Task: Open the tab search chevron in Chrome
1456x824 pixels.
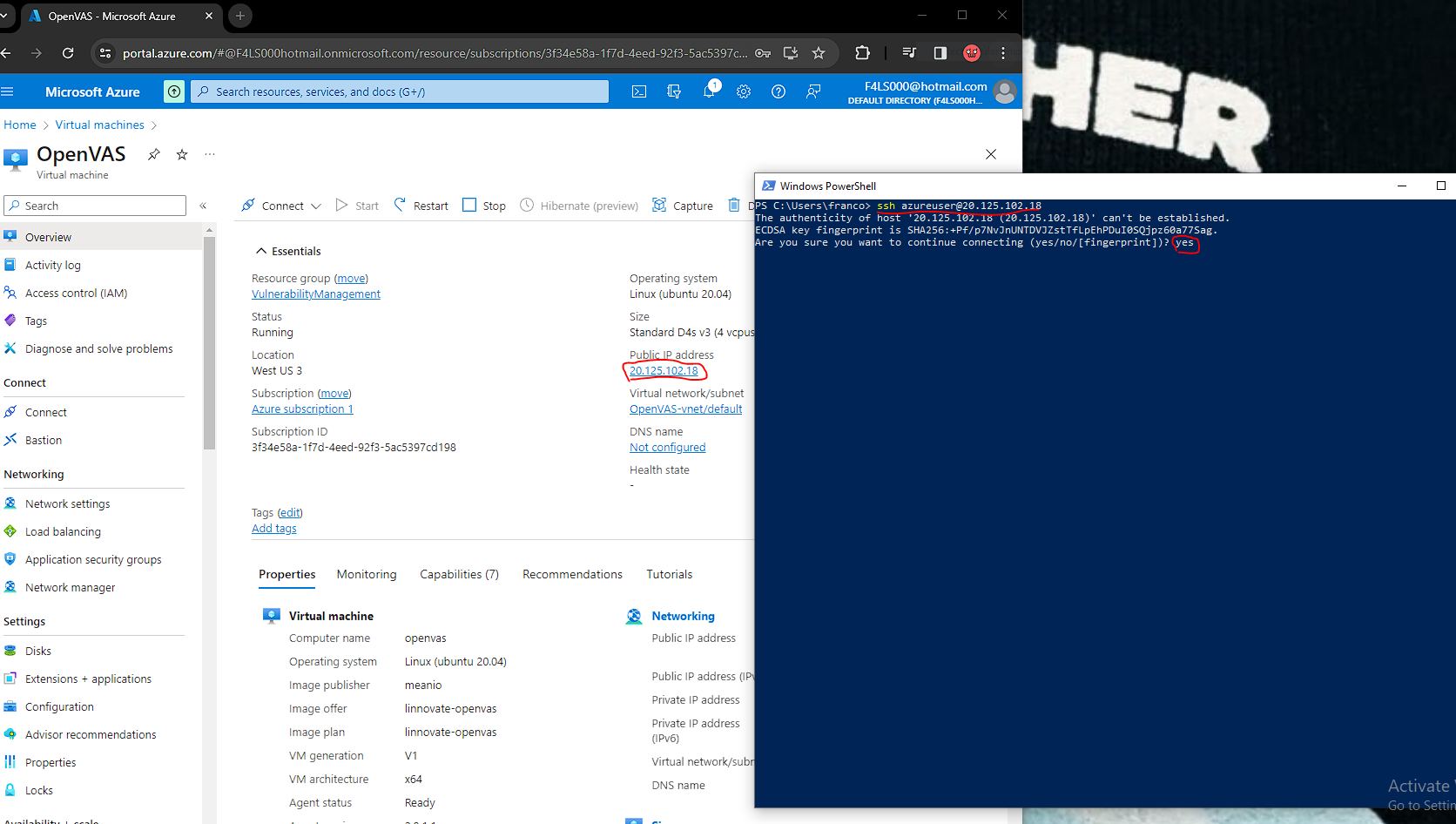Action: [3, 16]
